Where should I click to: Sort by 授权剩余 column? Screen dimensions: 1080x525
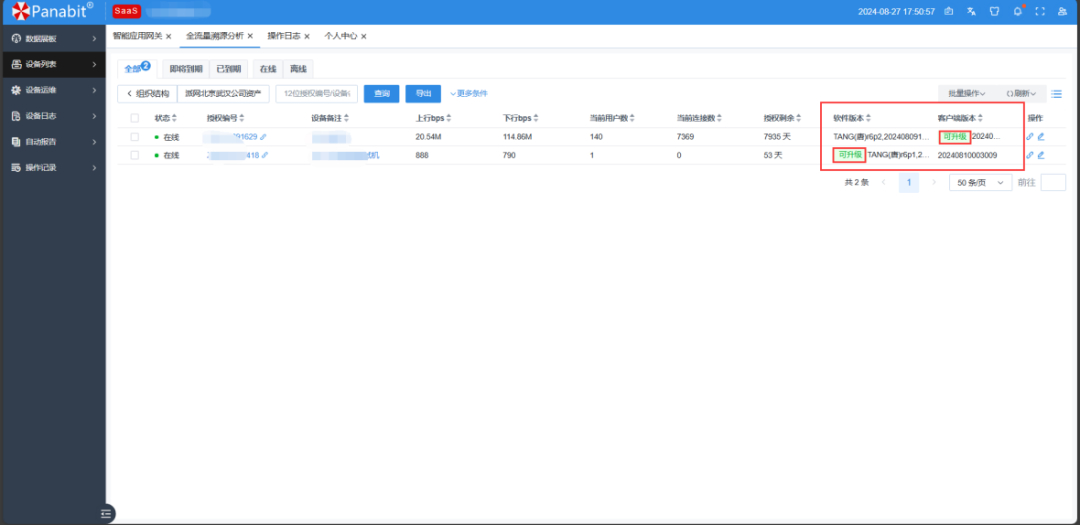point(798,118)
